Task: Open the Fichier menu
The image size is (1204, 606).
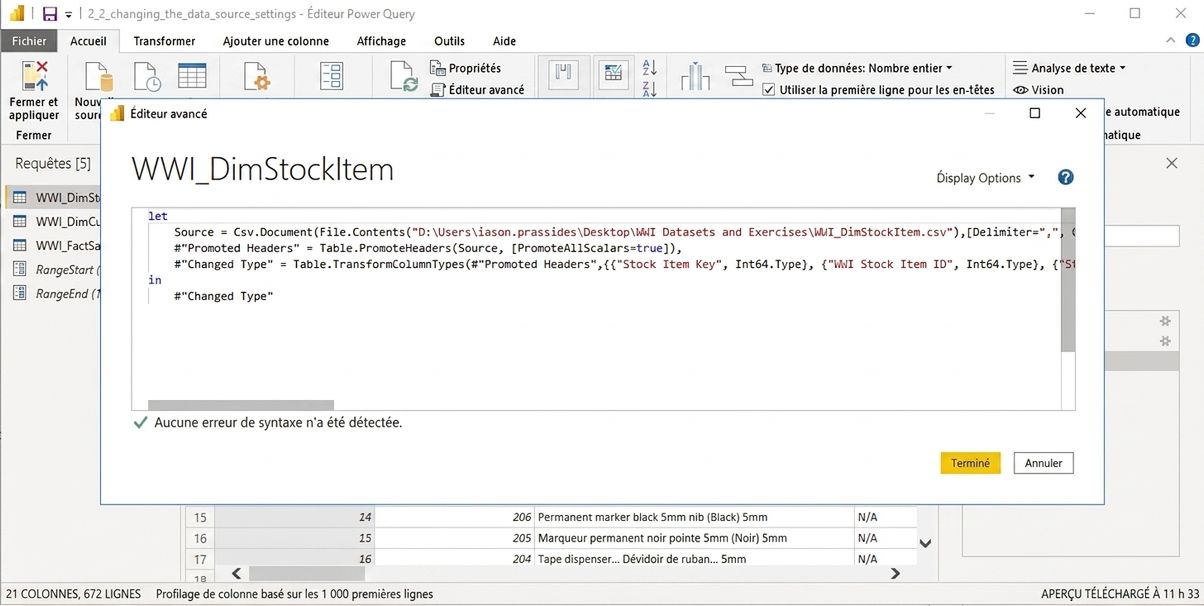Action: pyautogui.click(x=29, y=41)
